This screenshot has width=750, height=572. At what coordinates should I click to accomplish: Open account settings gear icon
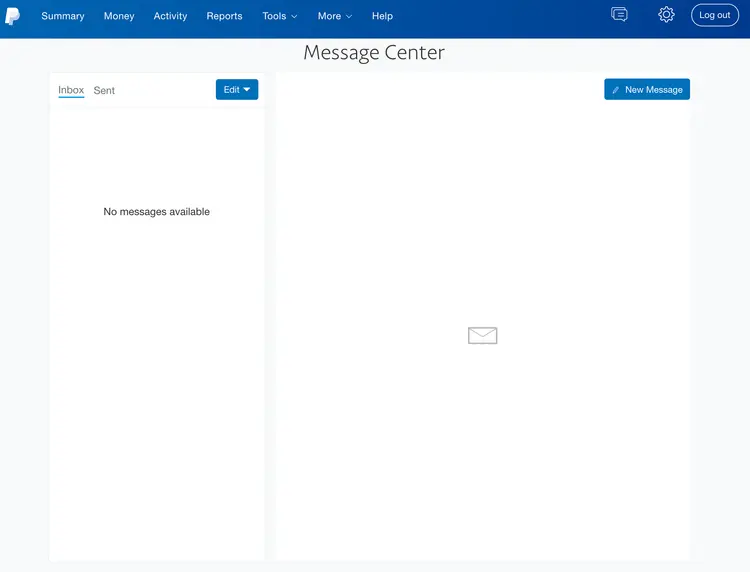click(666, 15)
